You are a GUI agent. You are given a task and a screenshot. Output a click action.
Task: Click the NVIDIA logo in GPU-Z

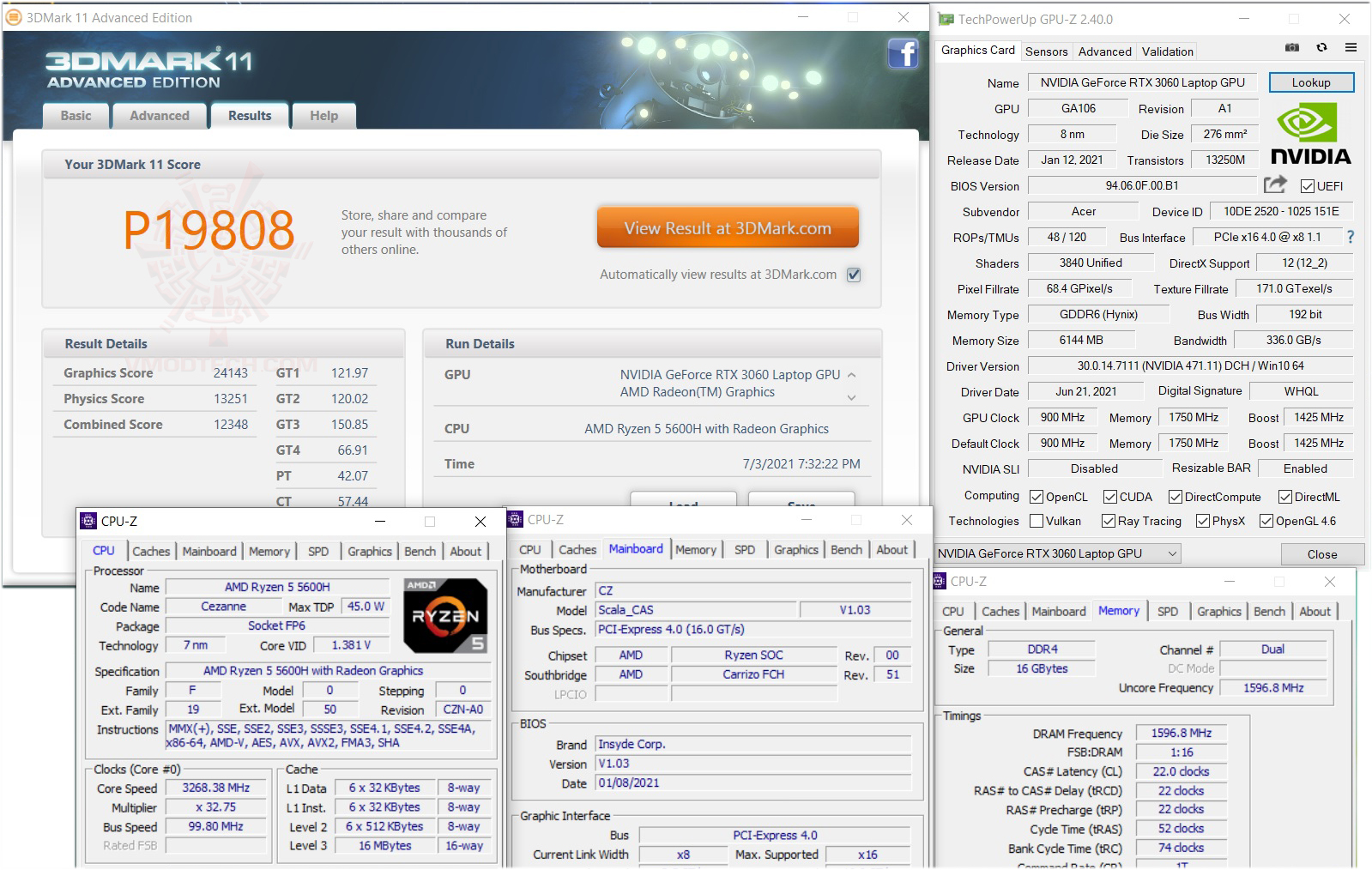[1310, 134]
